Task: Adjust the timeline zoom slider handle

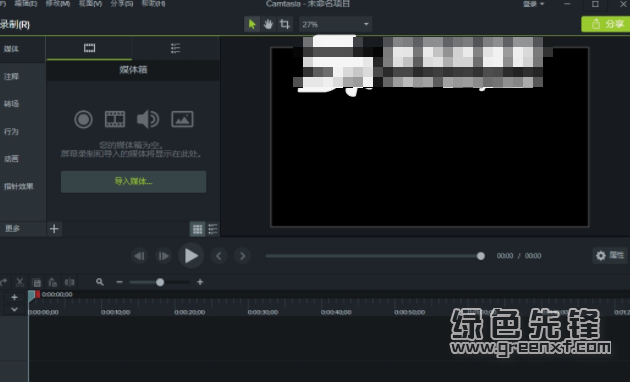Action: (x=160, y=282)
